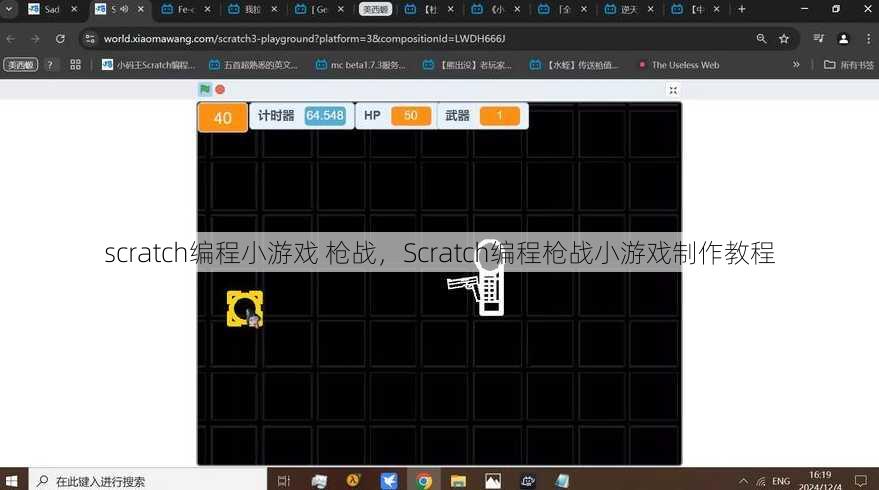Show hidden system tray icons
879x490 pixels.
[x=743, y=481]
